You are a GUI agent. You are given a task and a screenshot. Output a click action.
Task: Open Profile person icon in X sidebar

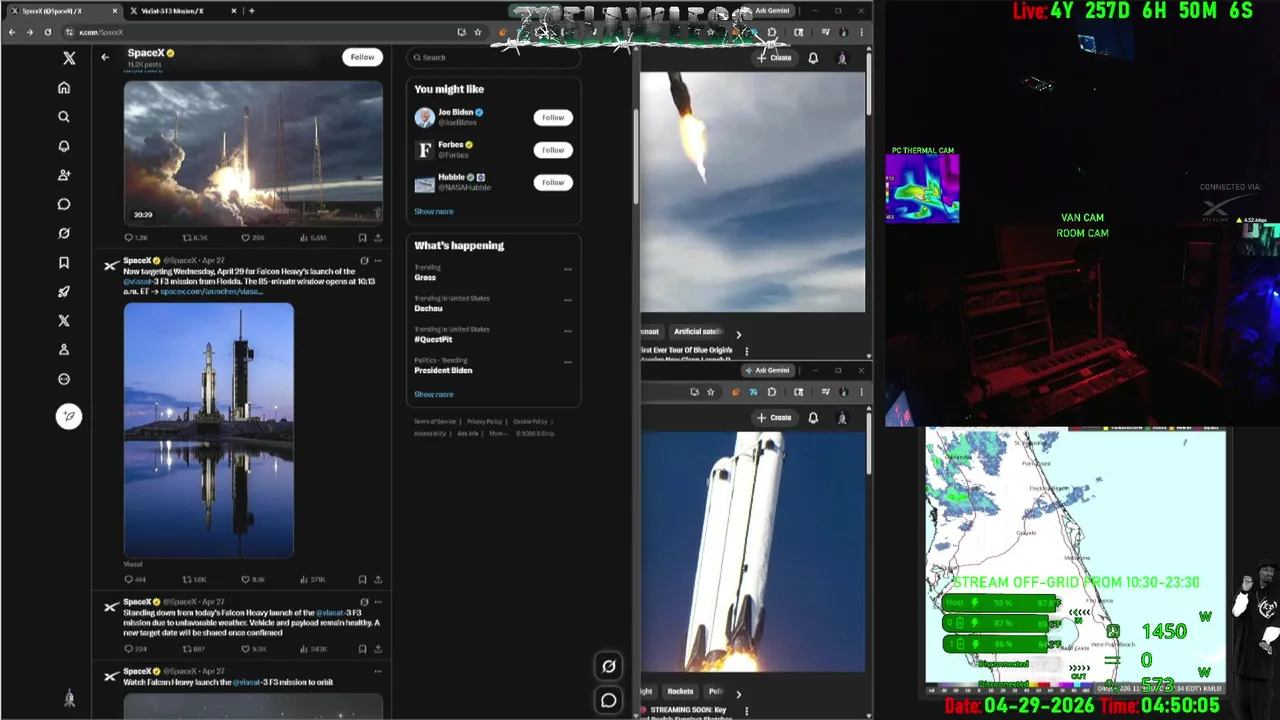[x=64, y=350]
